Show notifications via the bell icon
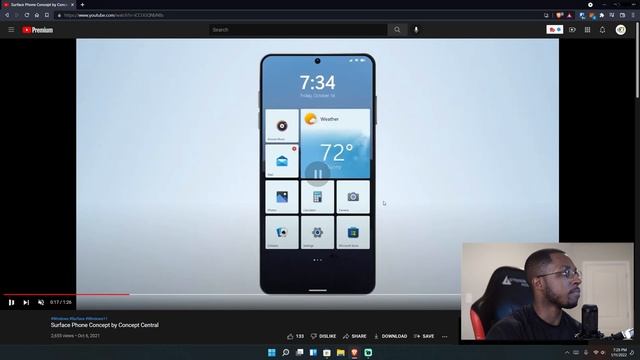 coord(602,30)
